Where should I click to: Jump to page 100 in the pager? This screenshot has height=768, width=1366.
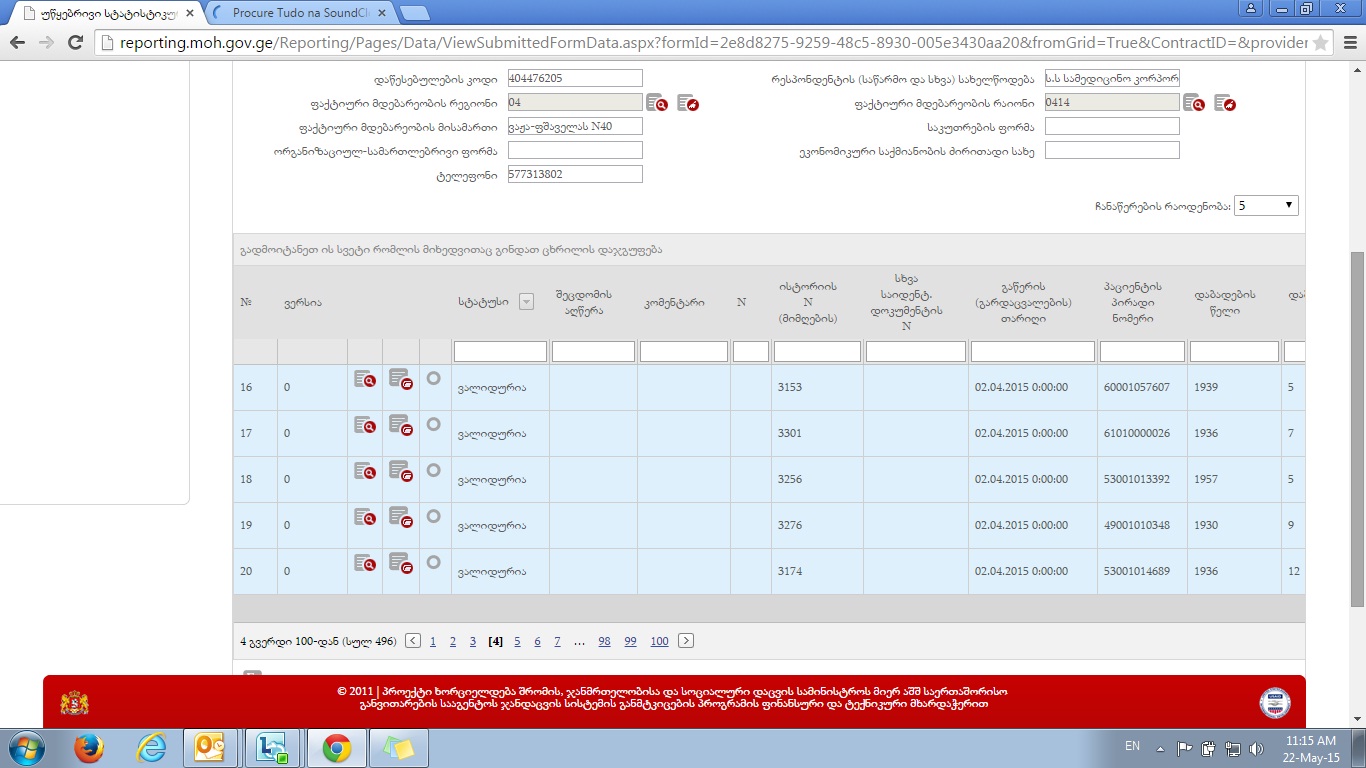[659, 642]
